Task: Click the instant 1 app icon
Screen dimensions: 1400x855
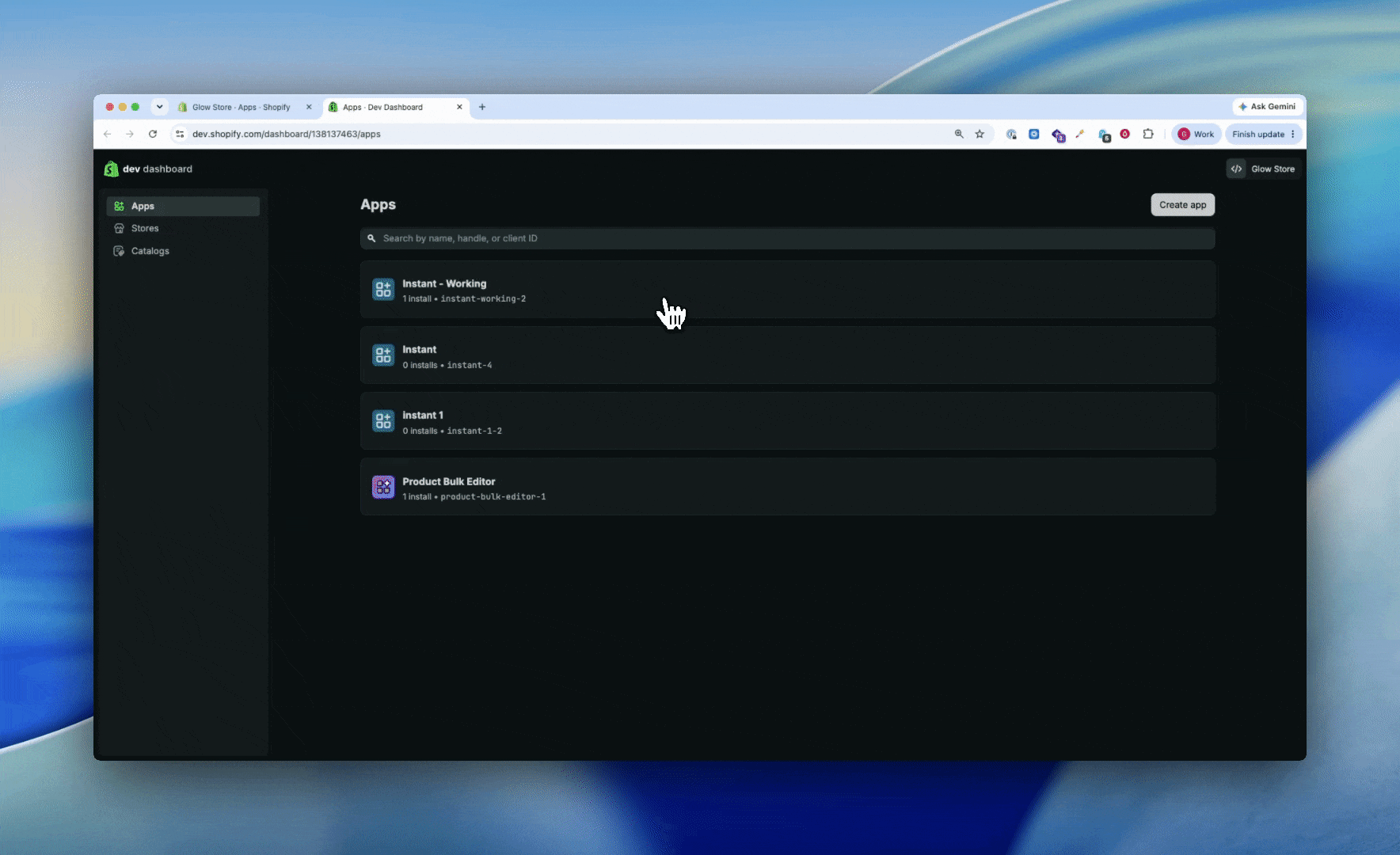Action: [383, 421]
